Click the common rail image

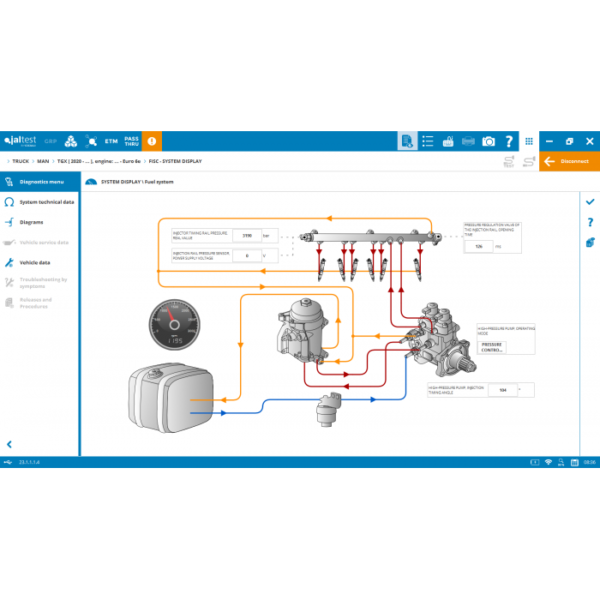tap(370, 237)
